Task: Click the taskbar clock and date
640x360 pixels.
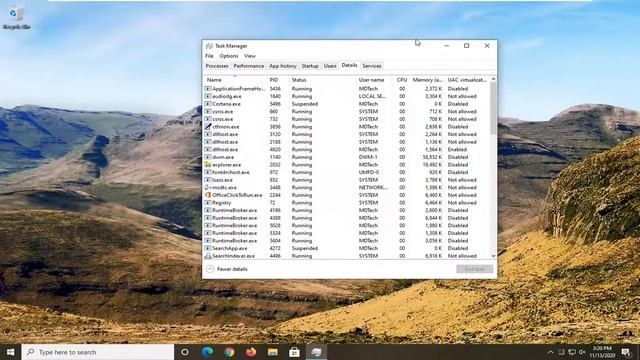Action: (602, 352)
